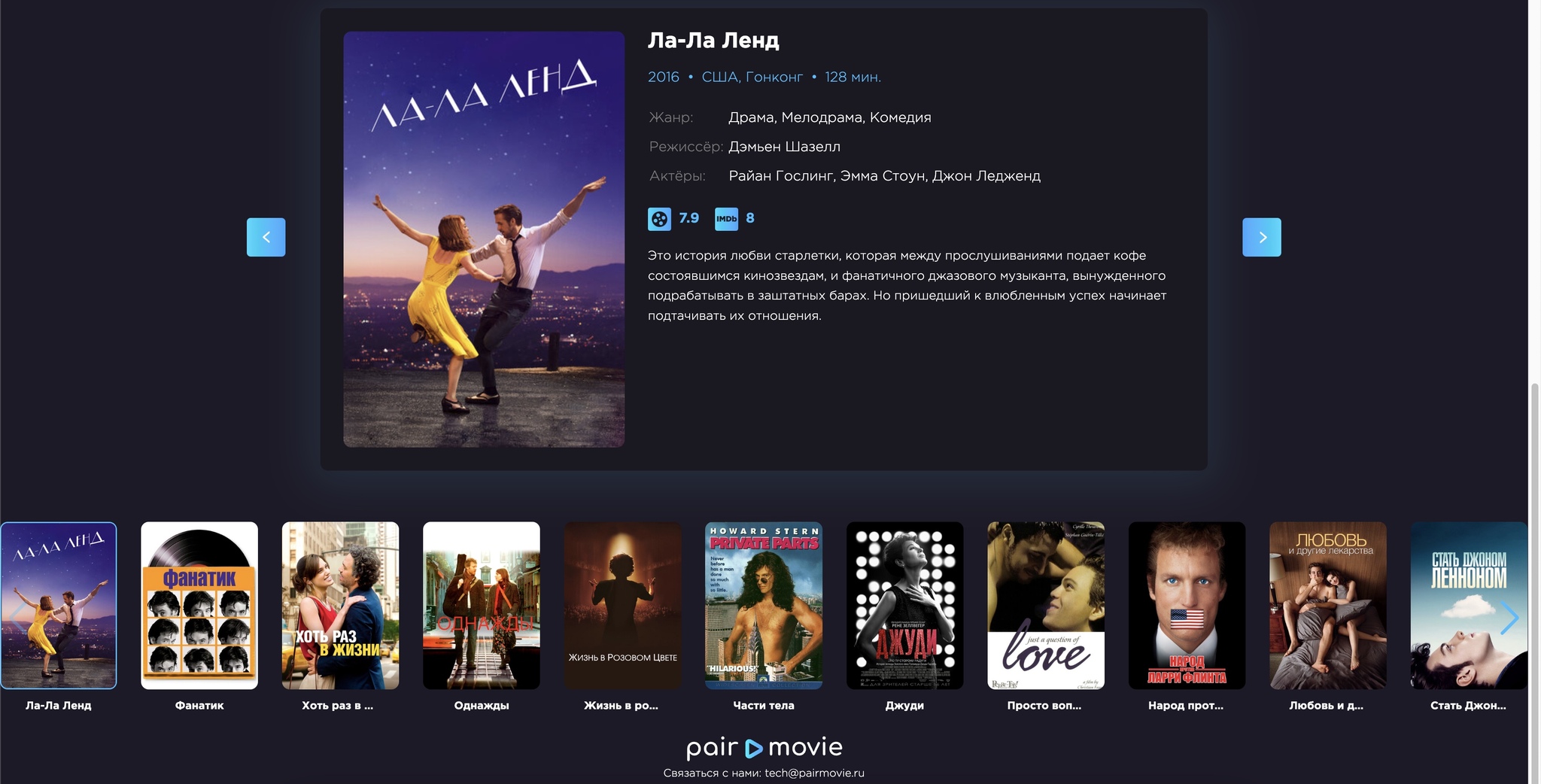Open the Жизнь в розовом цвете poster
1541x784 pixels.
(622, 606)
